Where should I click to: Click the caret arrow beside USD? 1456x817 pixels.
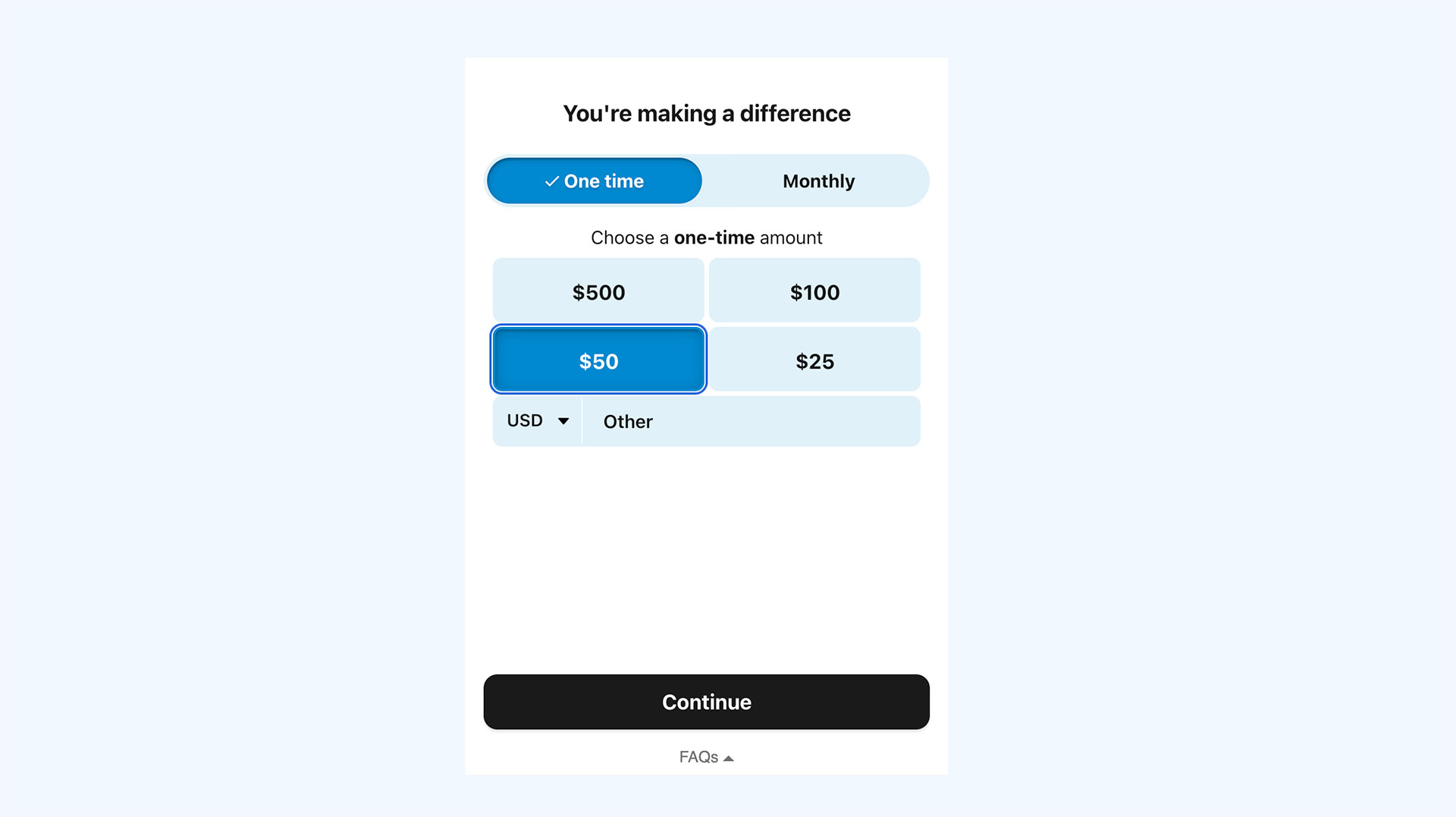(x=563, y=421)
